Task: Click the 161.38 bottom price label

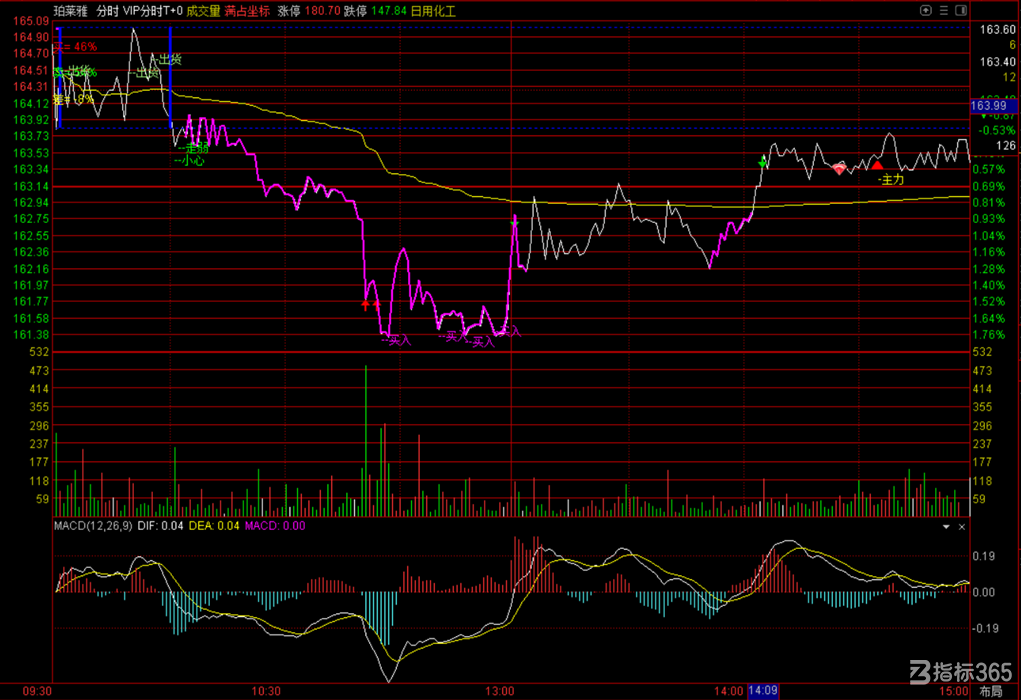Action: (x=31, y=335)
